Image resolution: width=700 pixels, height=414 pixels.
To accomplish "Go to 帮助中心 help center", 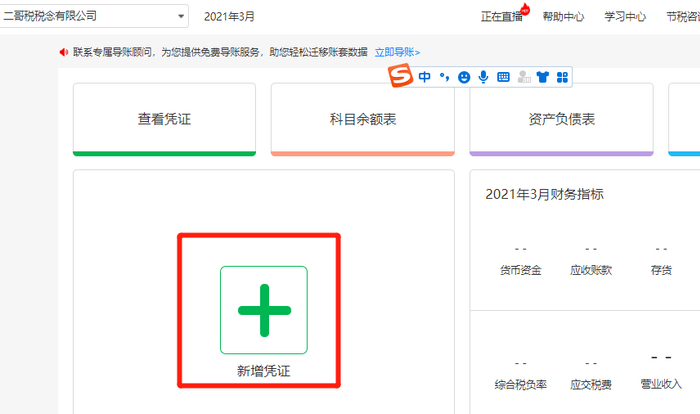I will (563, 17).
